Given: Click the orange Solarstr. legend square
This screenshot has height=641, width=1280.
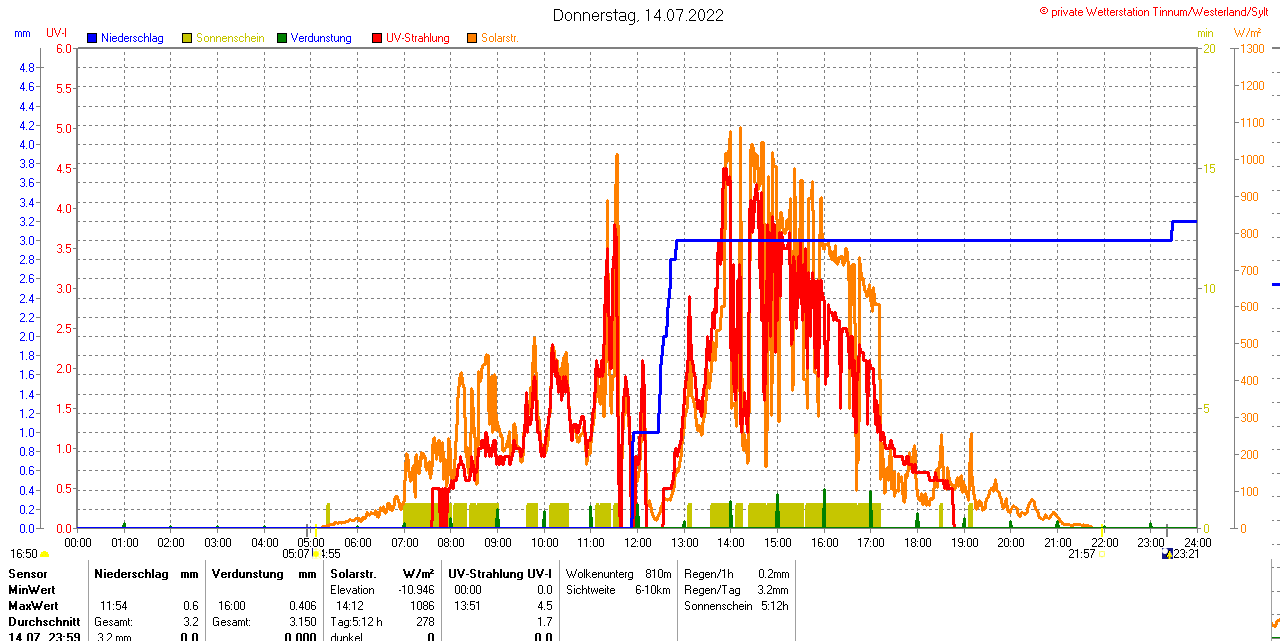Looking at the screenshot, I should [472, 38].
